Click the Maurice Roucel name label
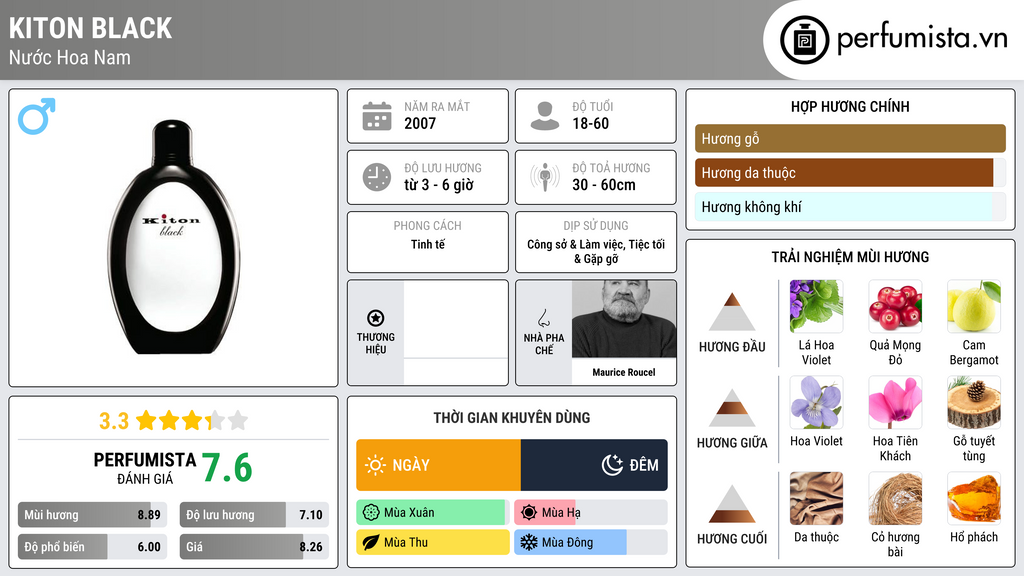This screenshot has width=1024, height=576. [624, 372]
